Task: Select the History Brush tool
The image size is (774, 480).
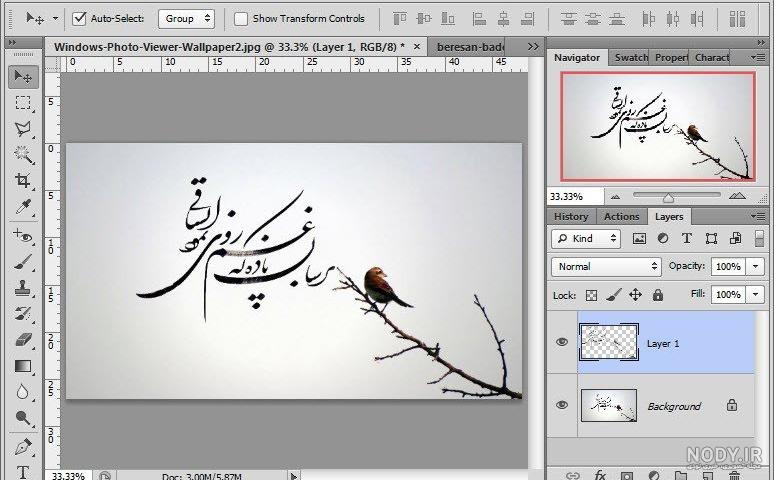Action: tap(23, 314)
